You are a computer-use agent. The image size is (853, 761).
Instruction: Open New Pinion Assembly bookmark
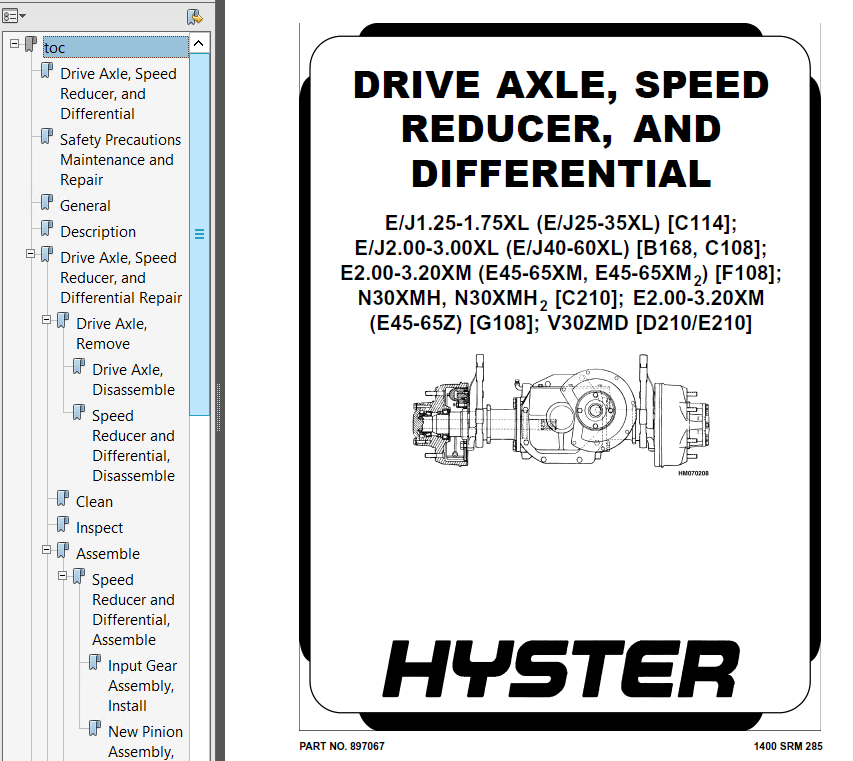tap(145, 741)
